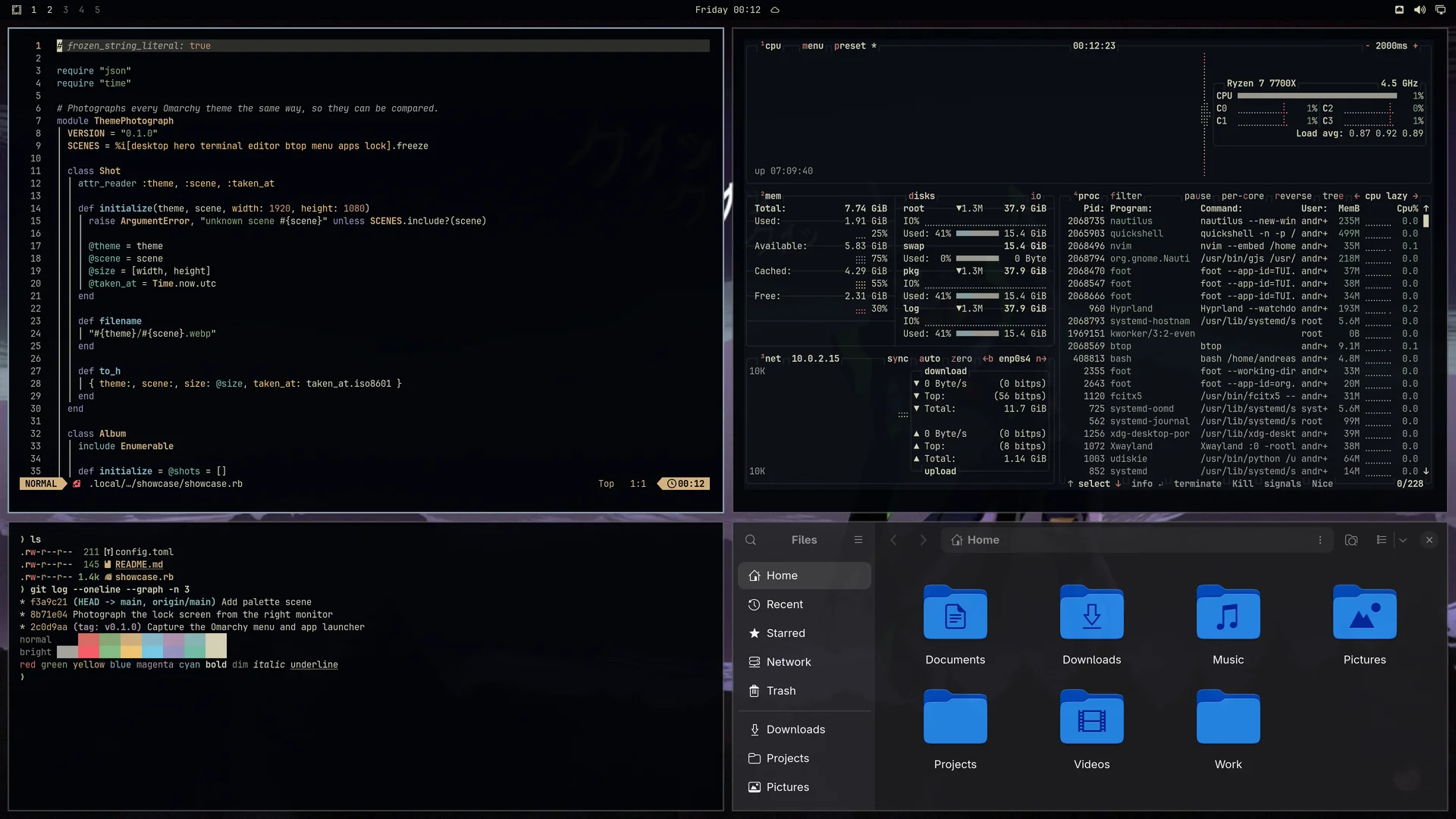Toggle io mode in btop disks
This screenshot has height=819, width=1456.
click(x=1036, y=196)
